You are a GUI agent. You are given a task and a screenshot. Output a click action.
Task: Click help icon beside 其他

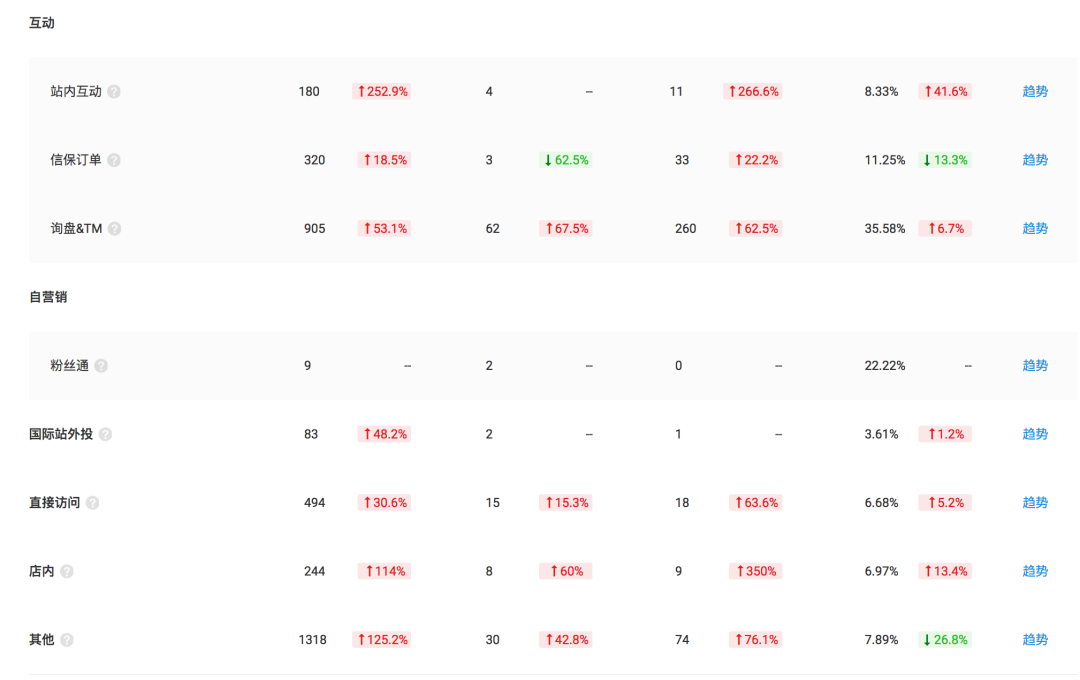tap(67, 640)
